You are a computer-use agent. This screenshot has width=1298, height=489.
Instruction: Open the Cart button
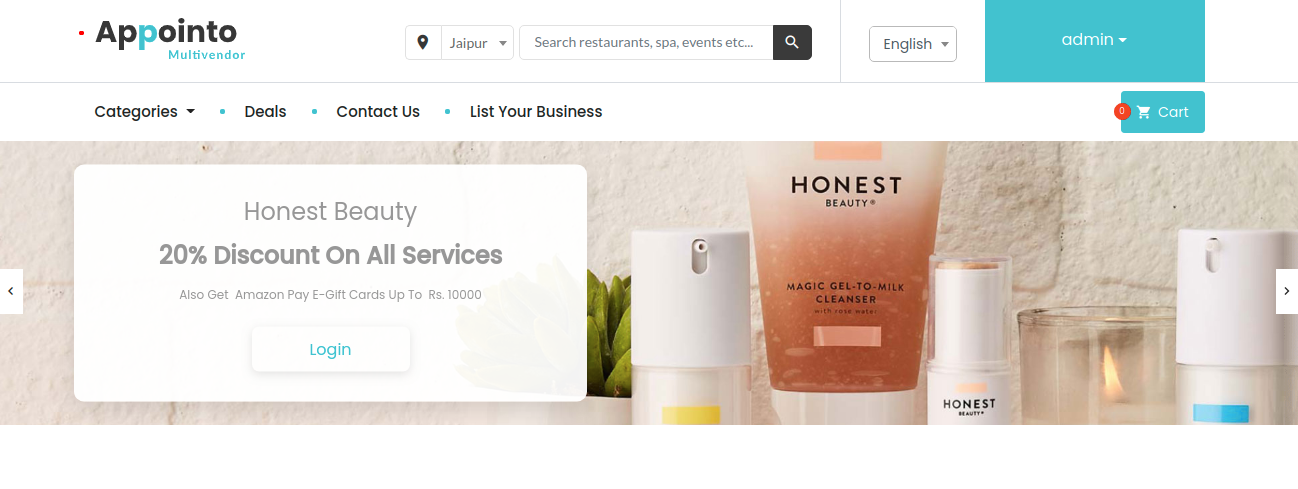tap(1163, 112)
